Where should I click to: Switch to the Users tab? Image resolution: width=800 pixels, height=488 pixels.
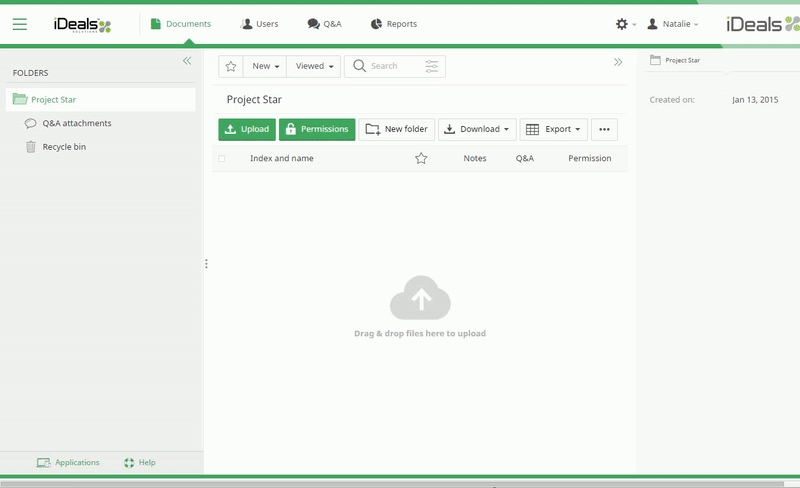tap(260, 24)
